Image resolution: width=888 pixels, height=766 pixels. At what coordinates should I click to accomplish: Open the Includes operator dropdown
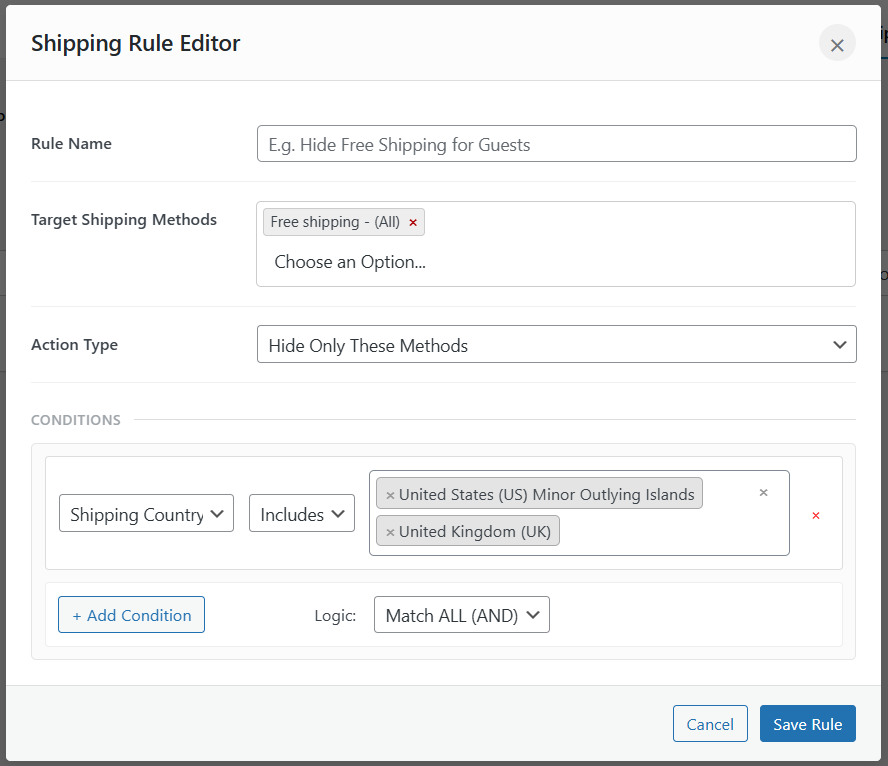tap(301, 513)
